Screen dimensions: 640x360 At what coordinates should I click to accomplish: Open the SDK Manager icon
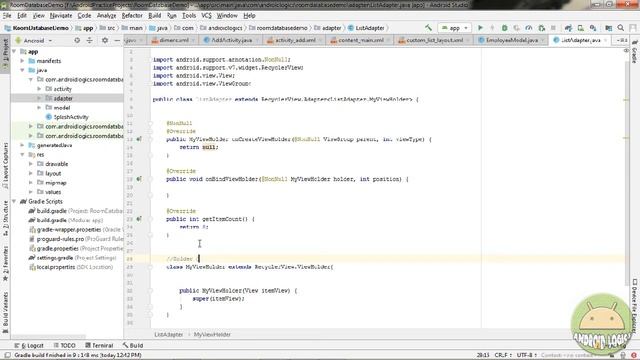point(593,28)
